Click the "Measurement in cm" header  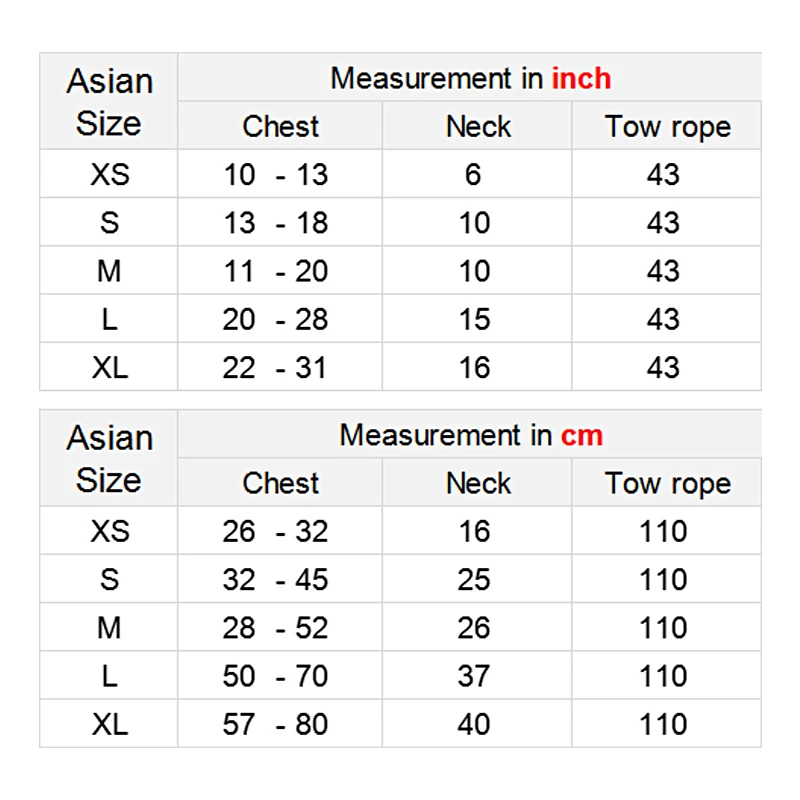(470, 435)
